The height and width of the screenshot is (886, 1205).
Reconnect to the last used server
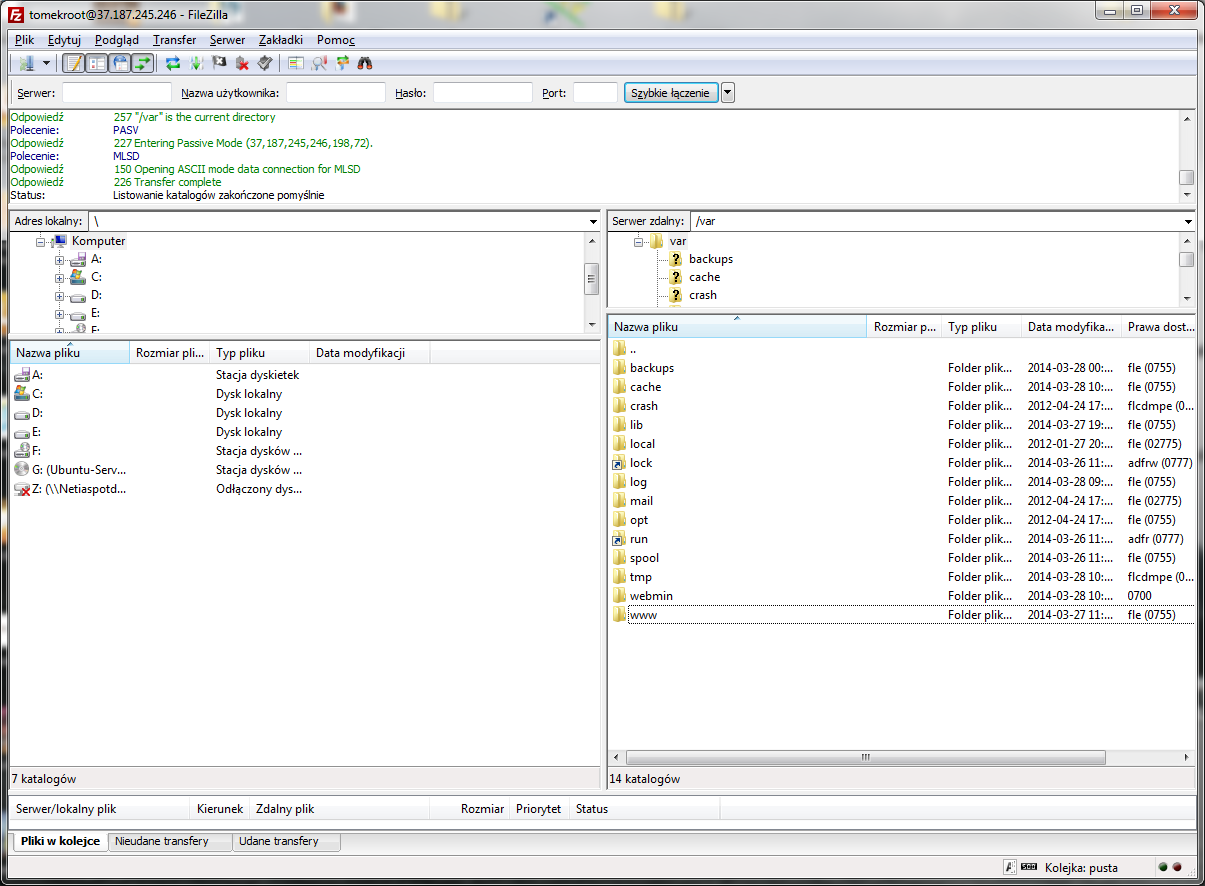click(265, 63)
